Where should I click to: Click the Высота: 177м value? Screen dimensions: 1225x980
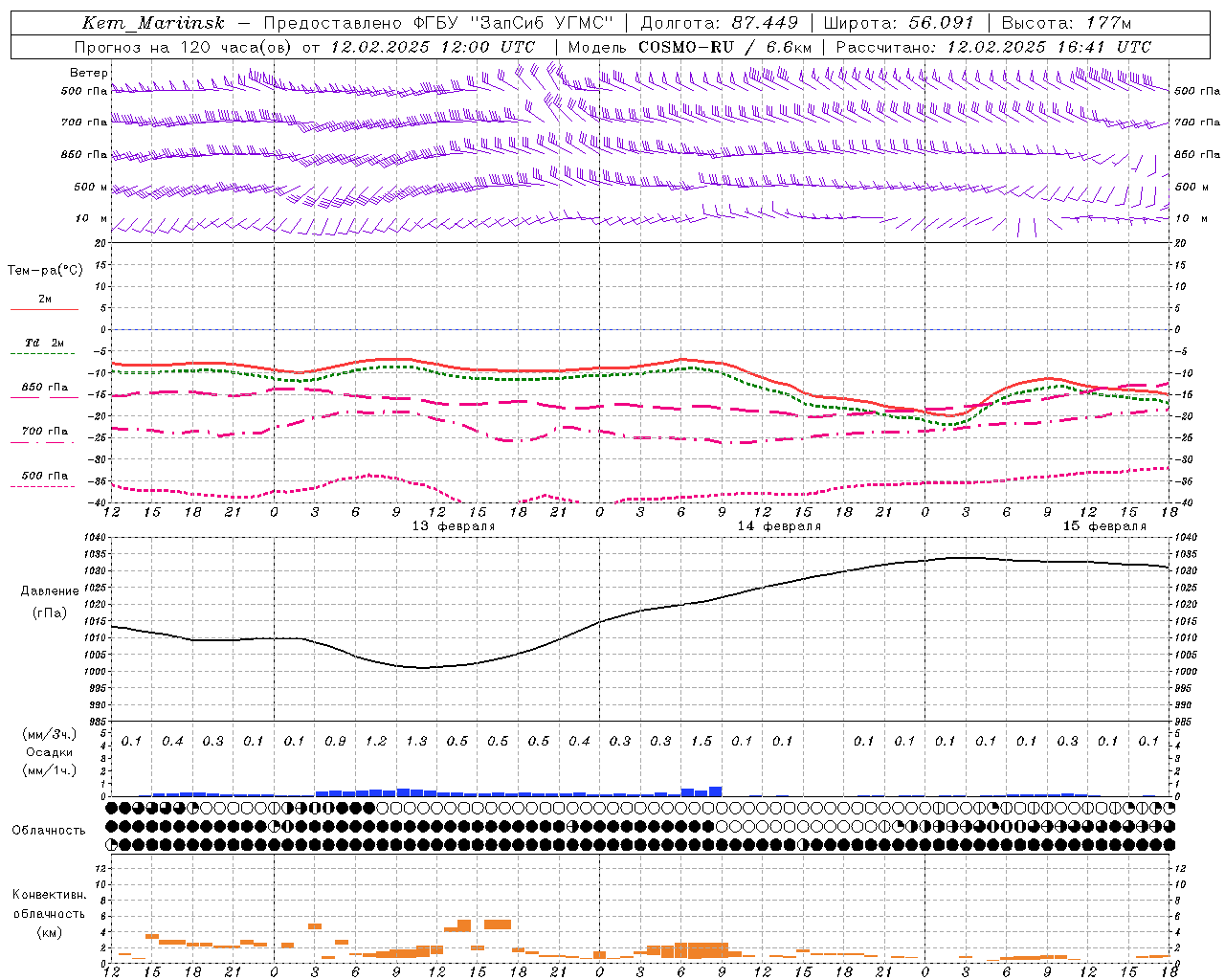[x=1066, y=23]
